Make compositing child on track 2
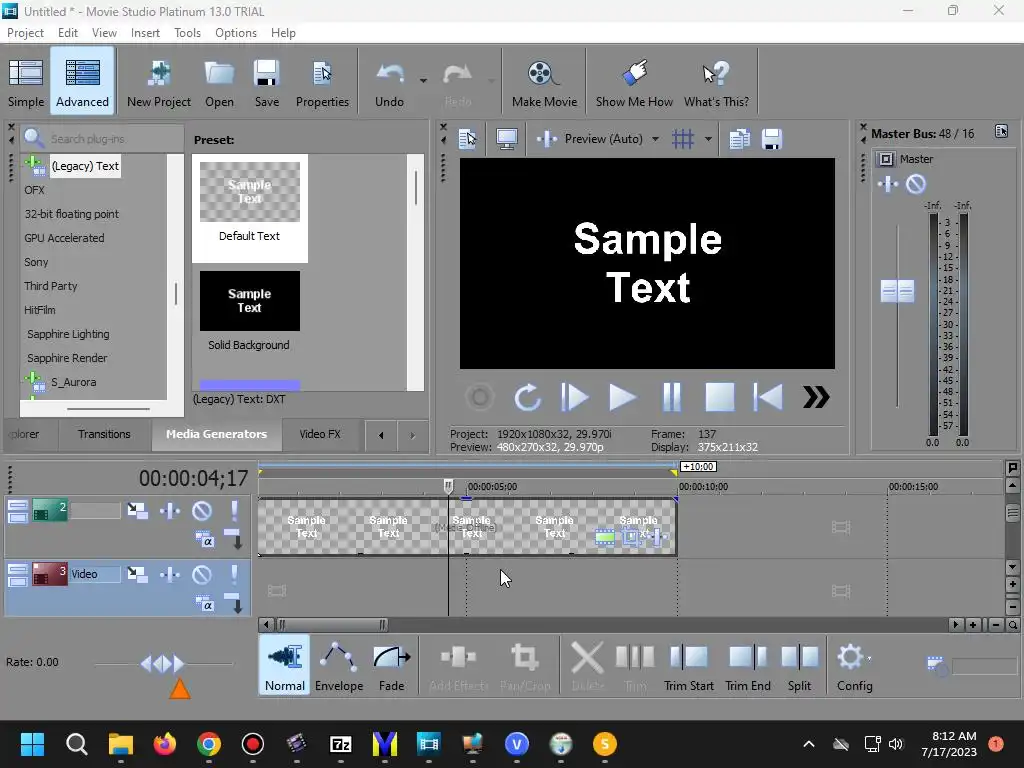This screenshot has height=768, width=1024. 233,539
